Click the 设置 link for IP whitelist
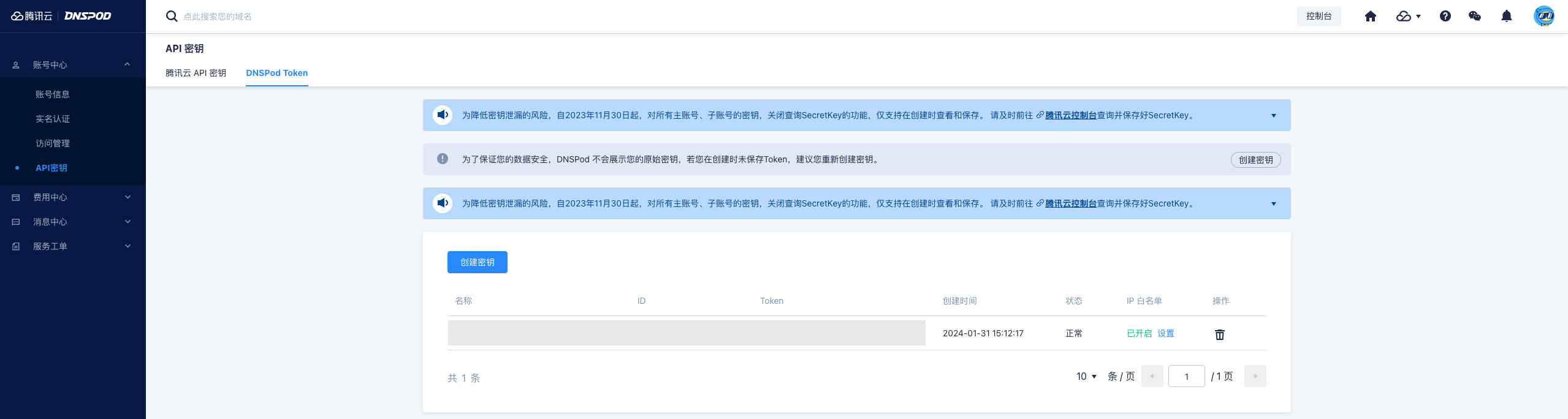 click(x=1166, y=333)
